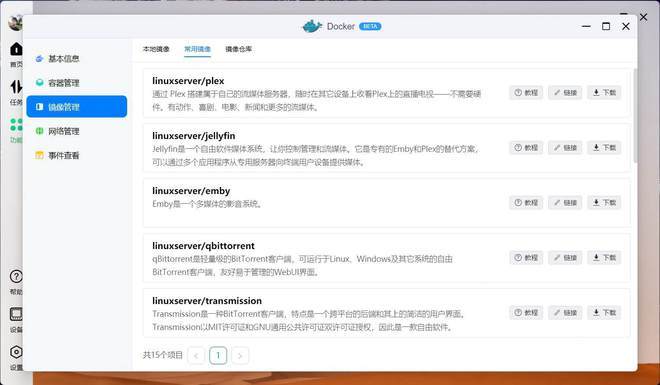Select page 1 in pagination

tap(218, 356)
